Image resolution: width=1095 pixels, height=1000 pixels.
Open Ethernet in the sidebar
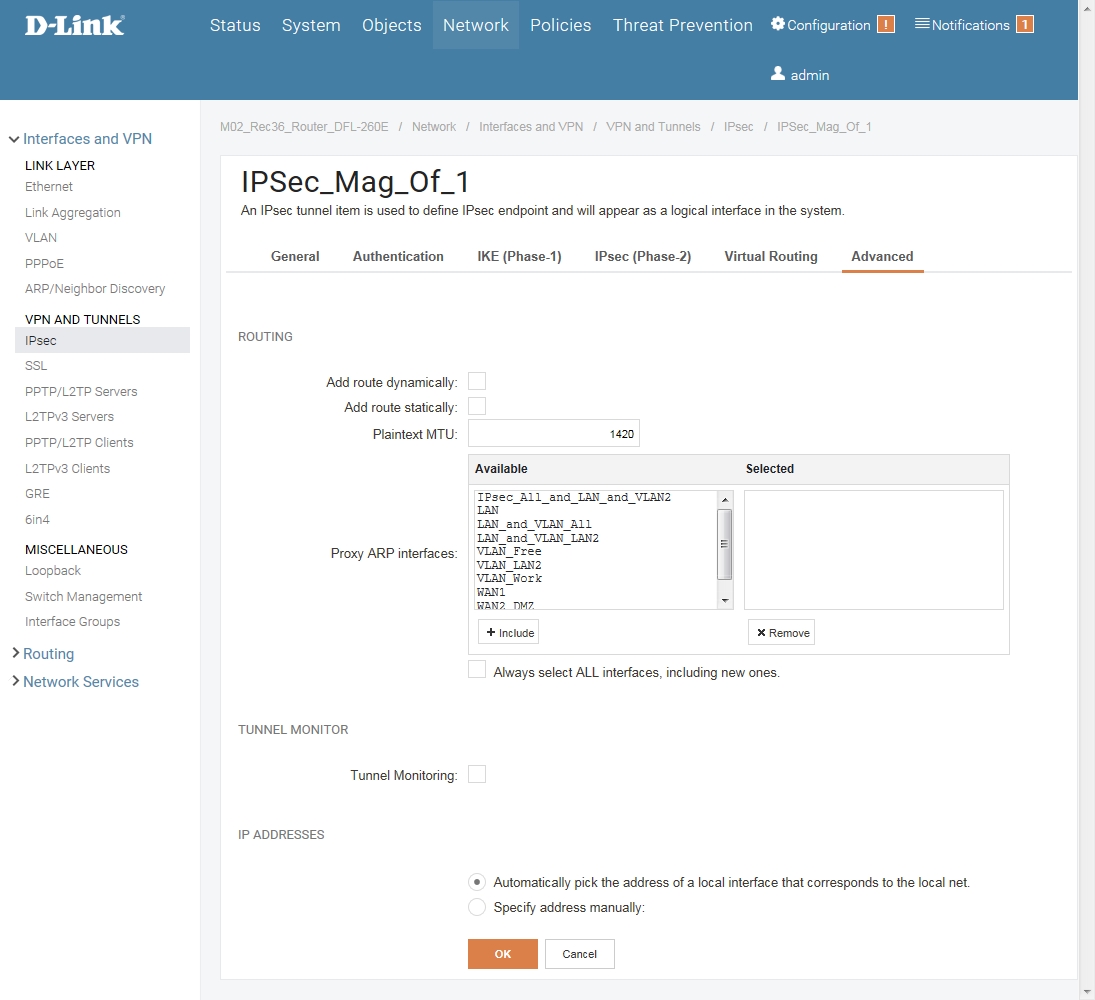(49, 186)
